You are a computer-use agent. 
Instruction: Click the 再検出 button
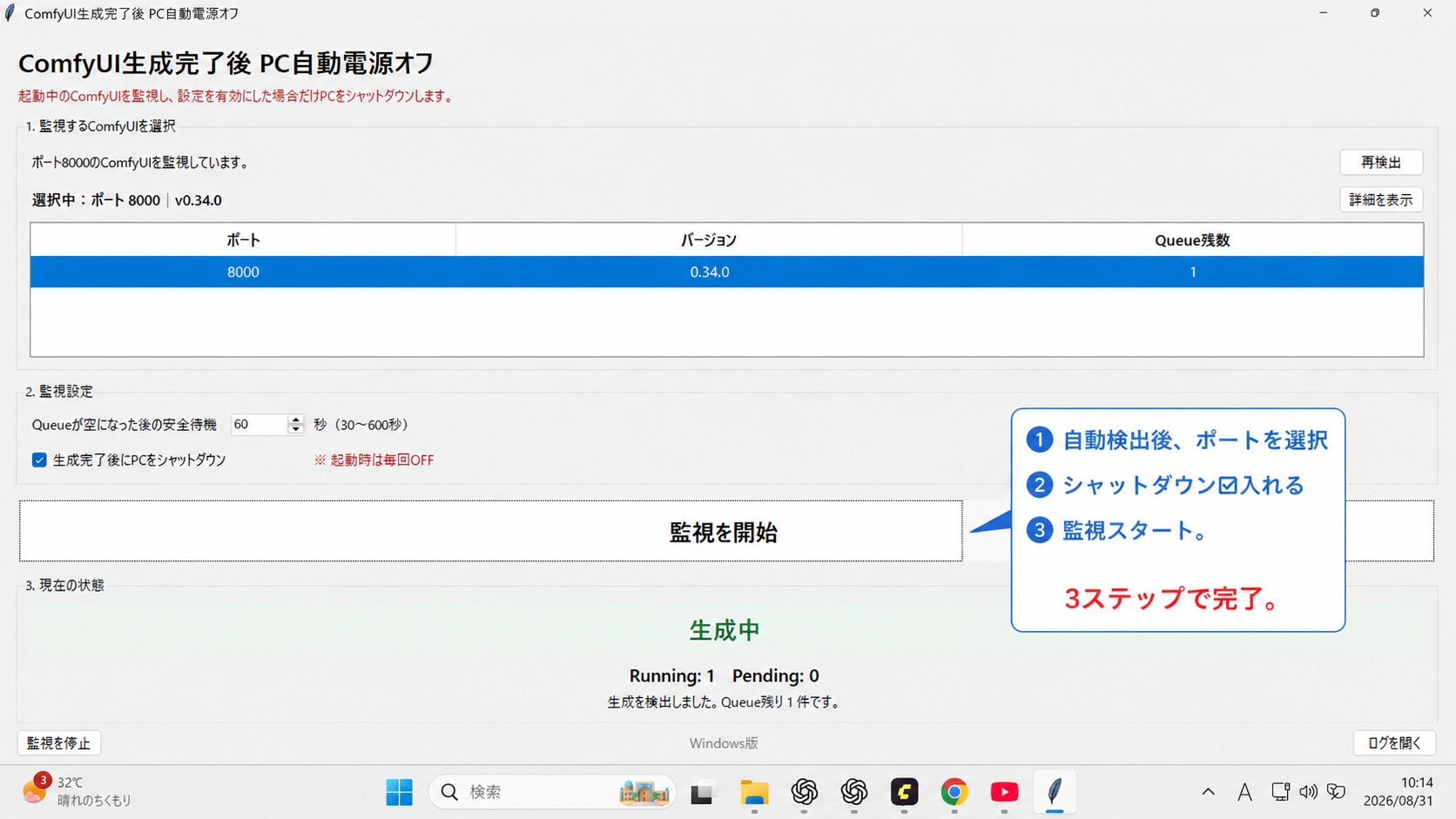[x=1381, y=162]
